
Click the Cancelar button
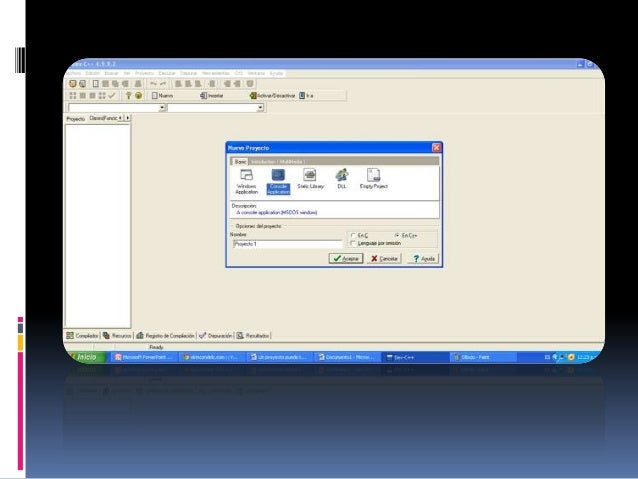coord(384,259)
